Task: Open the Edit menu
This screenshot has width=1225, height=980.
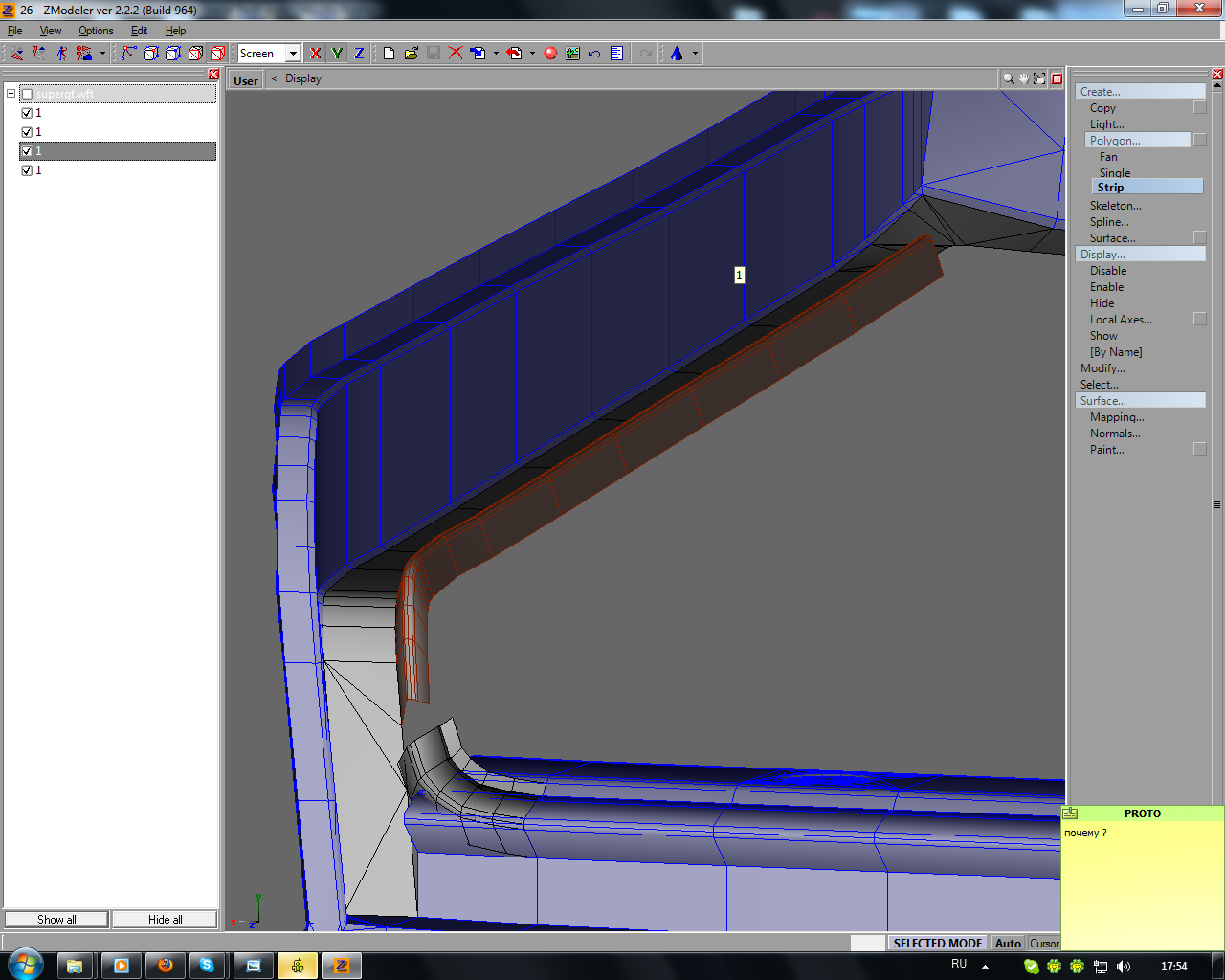Action: tap(139, 31)
